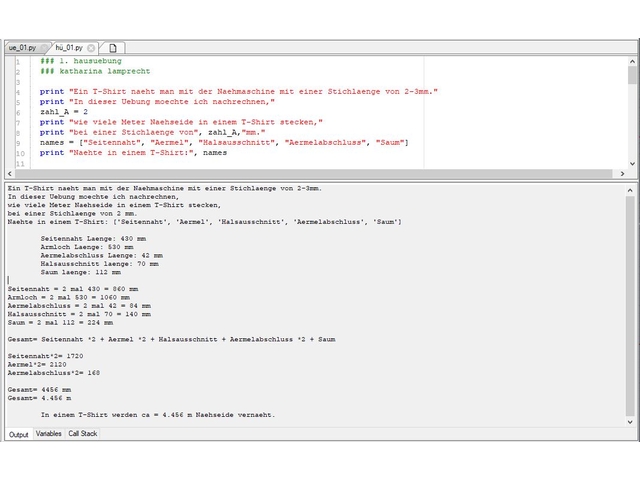Screen dimensions: 640x480
Task: Click editor vertical scrollbar up arrow
Action: click(632, 62)
